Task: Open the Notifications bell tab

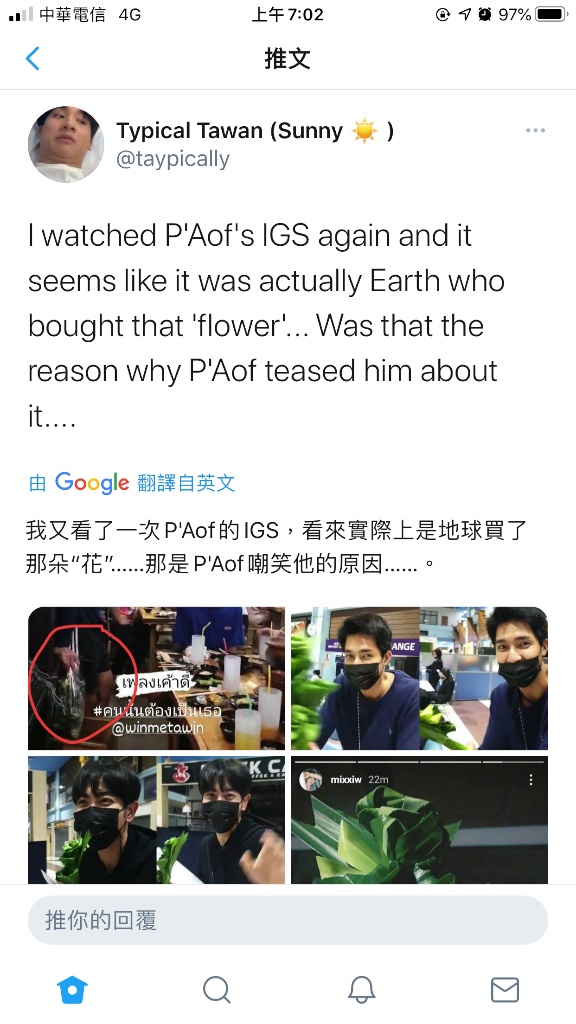Action: click(x=360, y=989)
